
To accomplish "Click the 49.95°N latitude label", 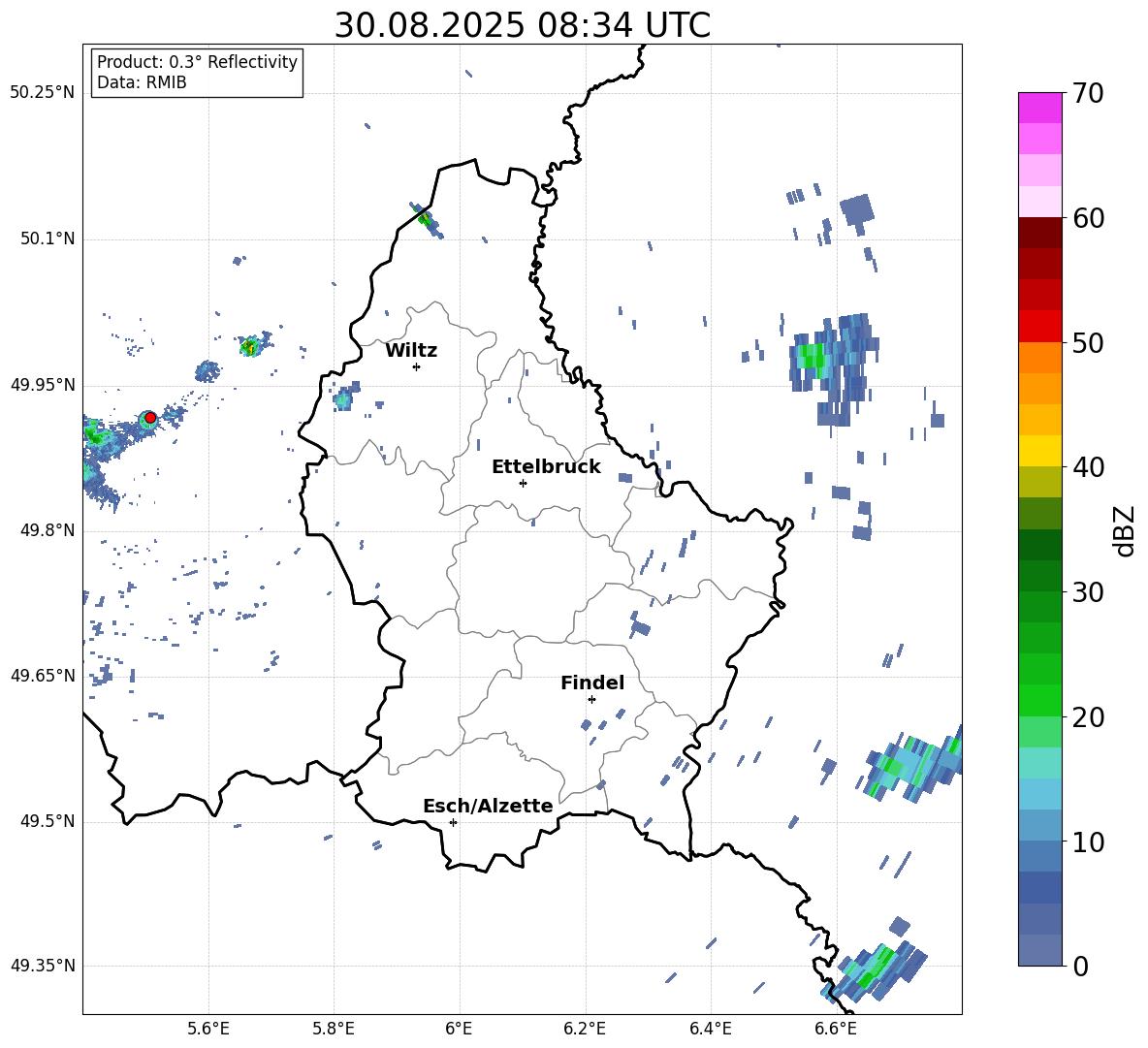I will tap(43, 385).
